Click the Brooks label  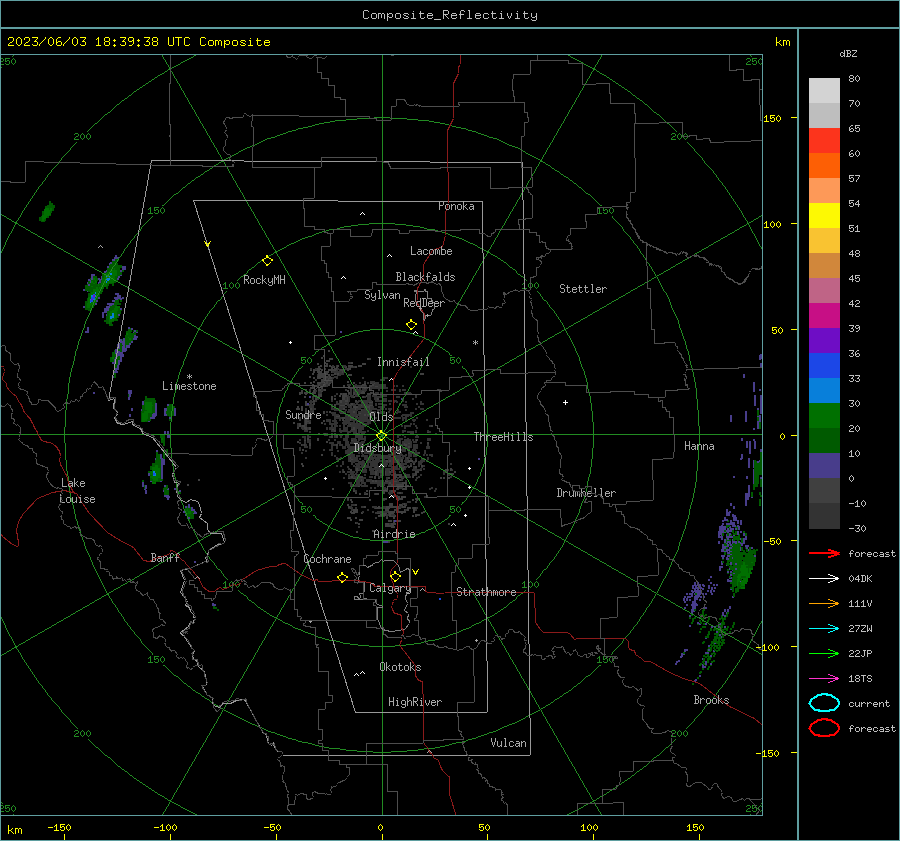[x=711, y=700]
